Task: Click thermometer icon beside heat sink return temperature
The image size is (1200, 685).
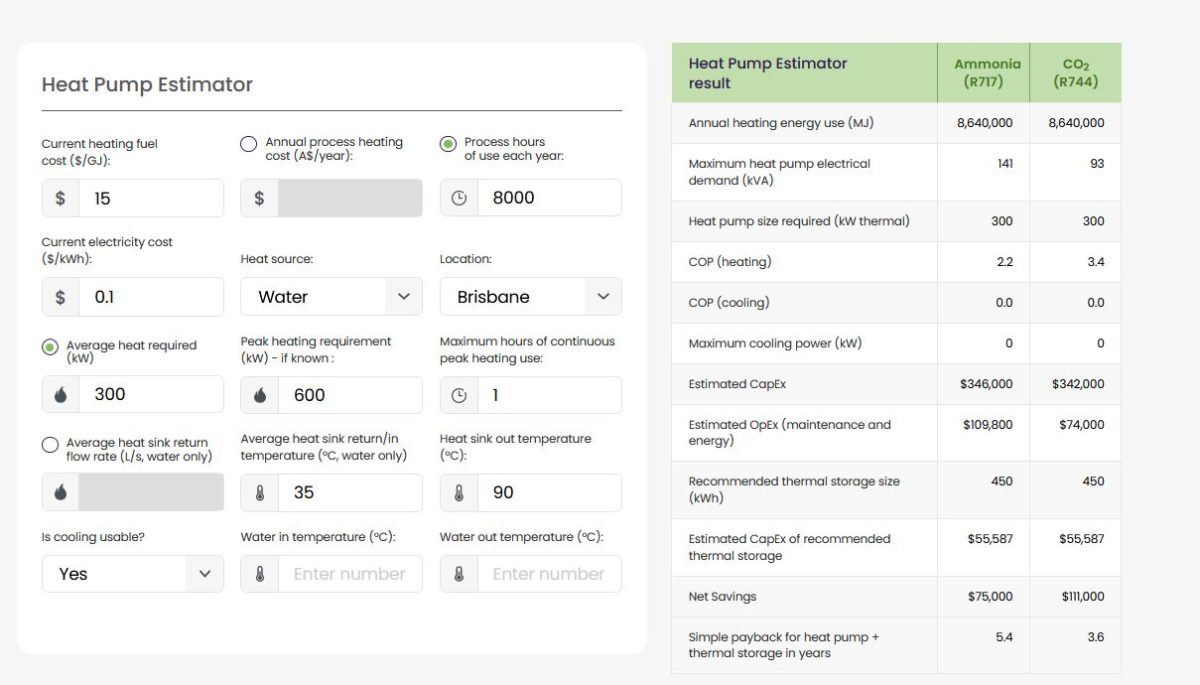Action: click(x=260, y=493)
